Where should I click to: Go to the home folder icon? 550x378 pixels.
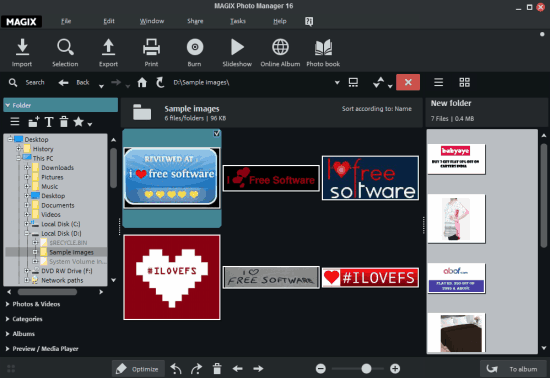pyautogui.click(x=142, y=82)
